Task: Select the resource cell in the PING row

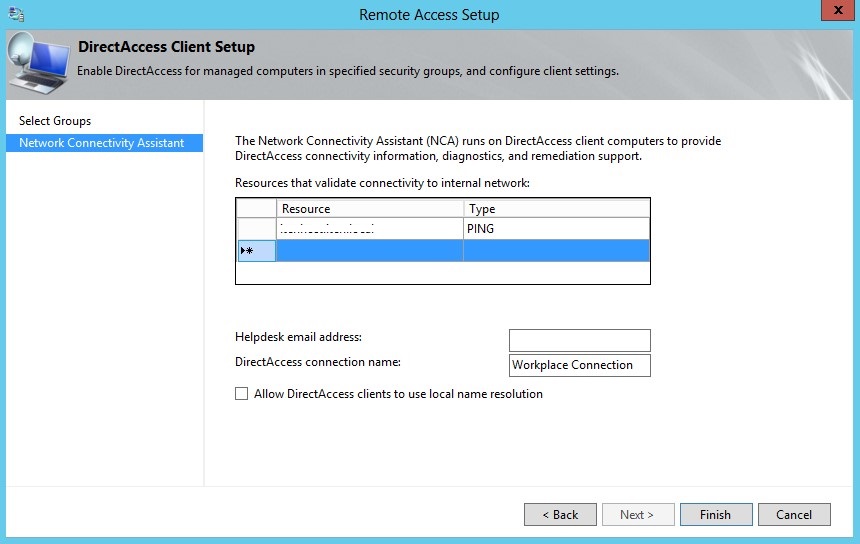Action: 369,229
